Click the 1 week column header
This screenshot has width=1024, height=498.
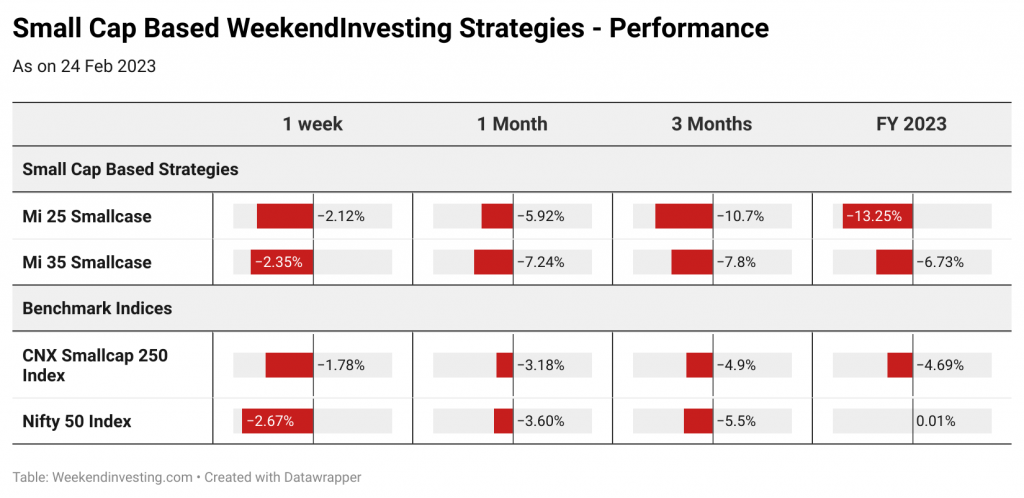[x=312, y=124]
